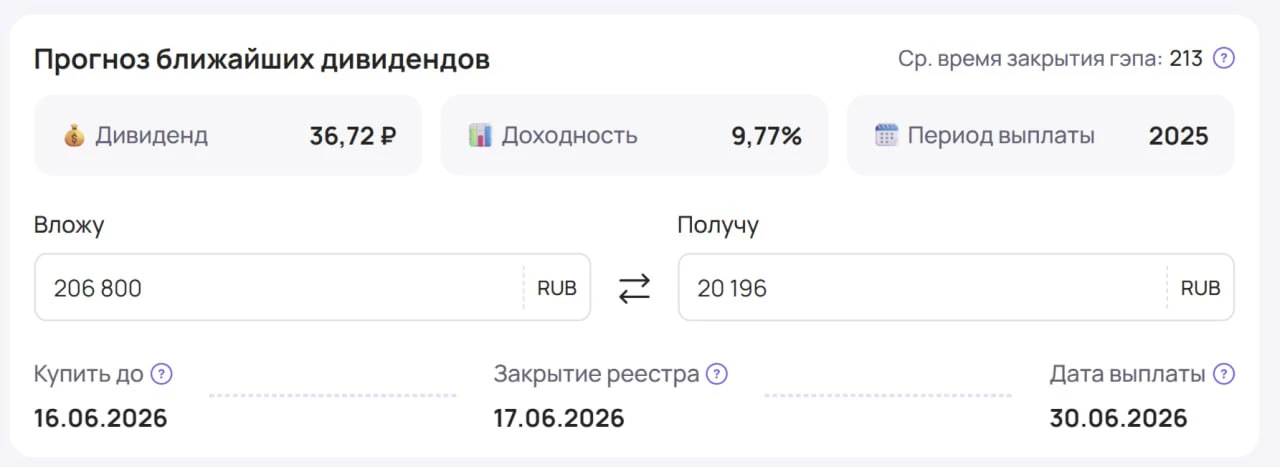Click the question mark beside Дата выплаты

coord(1223,374)
